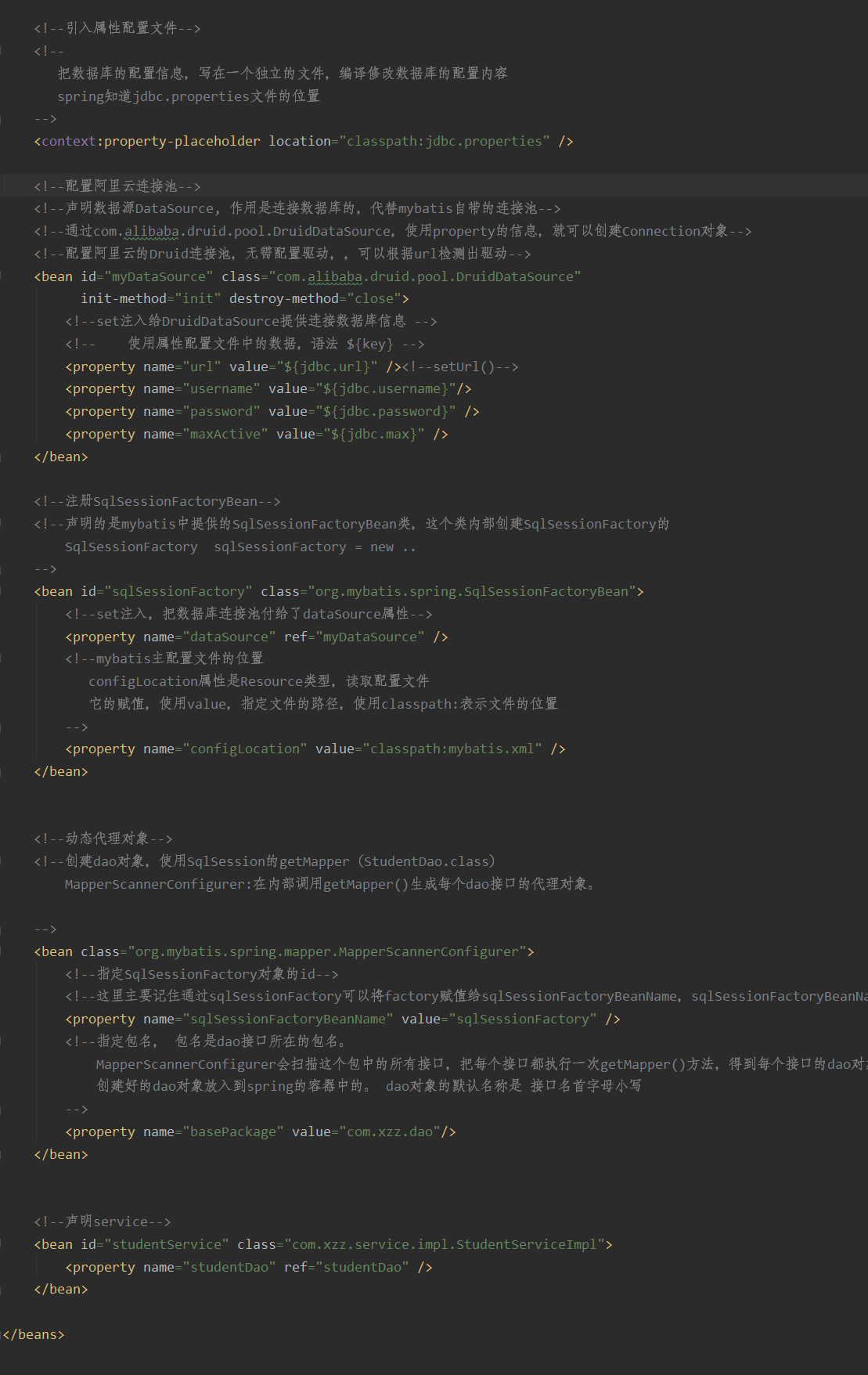Click the "${jdbc.username}" property value
This screenshot has height=1375, width=868.
385,388
